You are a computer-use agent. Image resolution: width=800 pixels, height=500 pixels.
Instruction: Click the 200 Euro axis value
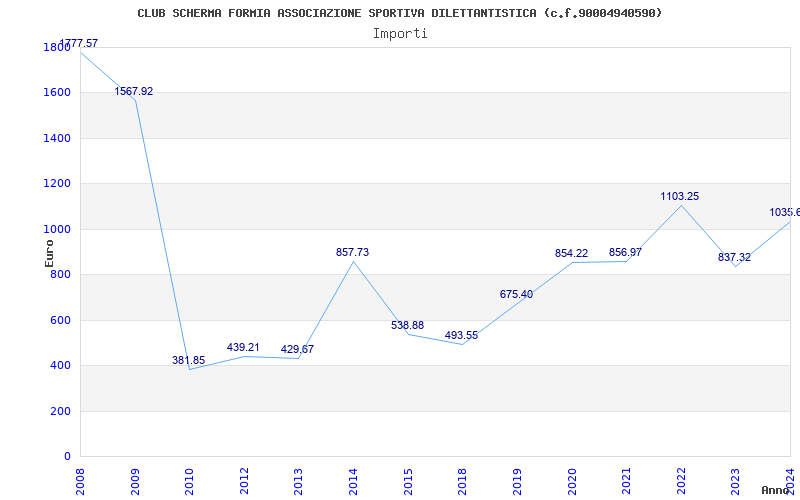[x=60, y=411]
